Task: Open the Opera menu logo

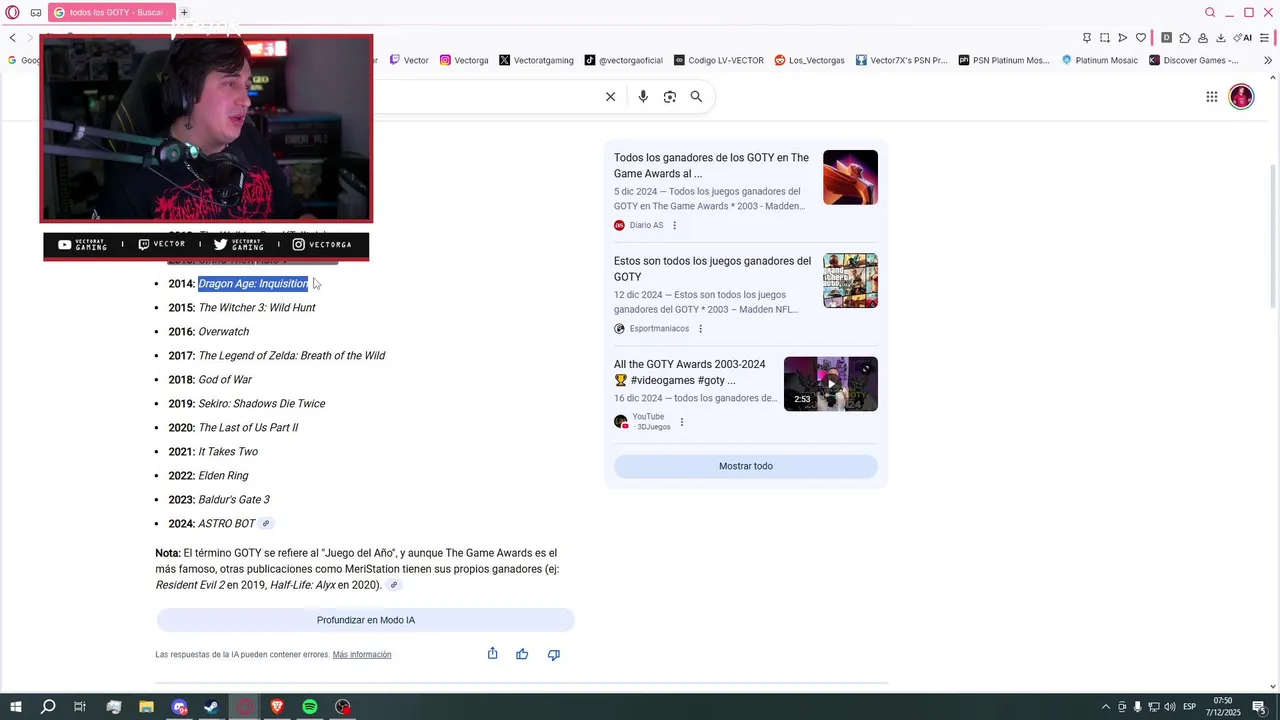Action: click(13, 12)
